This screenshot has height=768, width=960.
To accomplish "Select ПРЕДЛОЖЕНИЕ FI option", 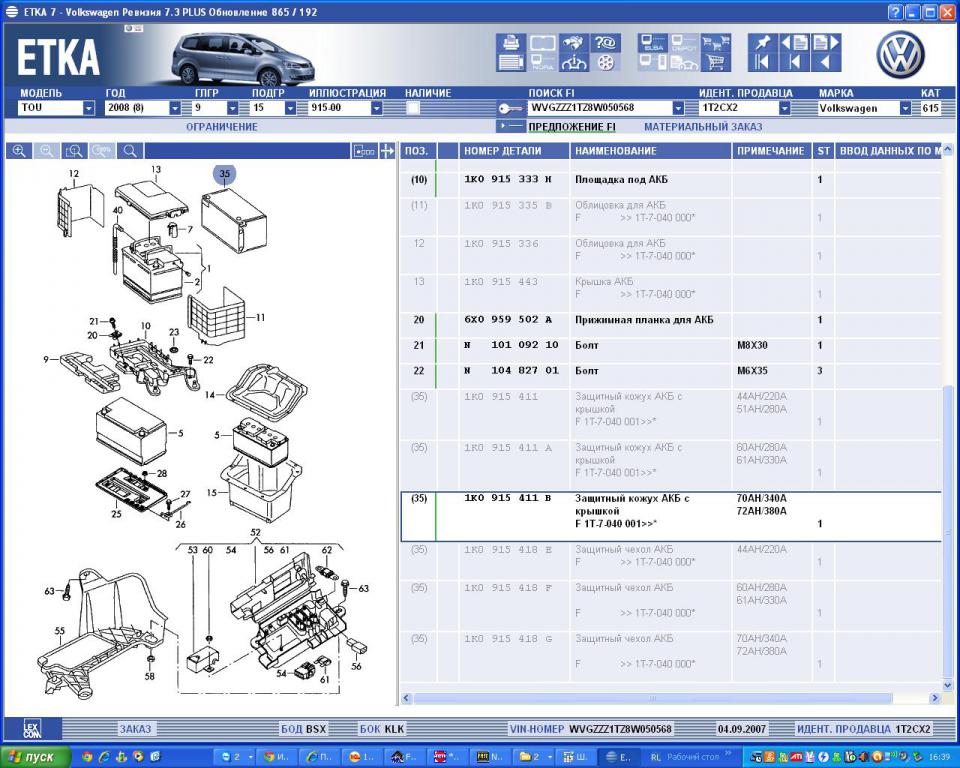I will [x=572, y=127].
